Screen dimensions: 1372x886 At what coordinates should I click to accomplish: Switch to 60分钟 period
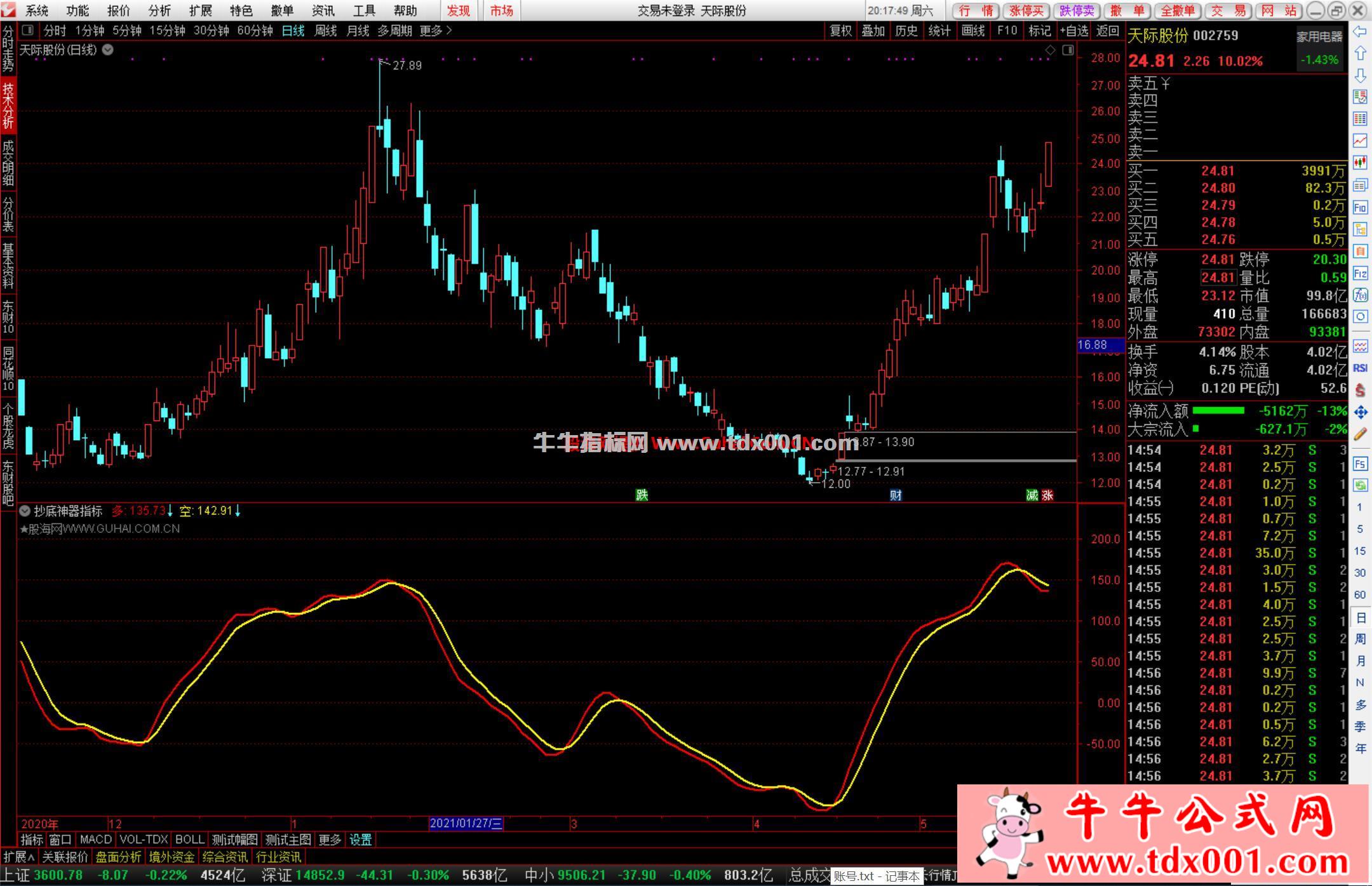[x=255, y=30]
